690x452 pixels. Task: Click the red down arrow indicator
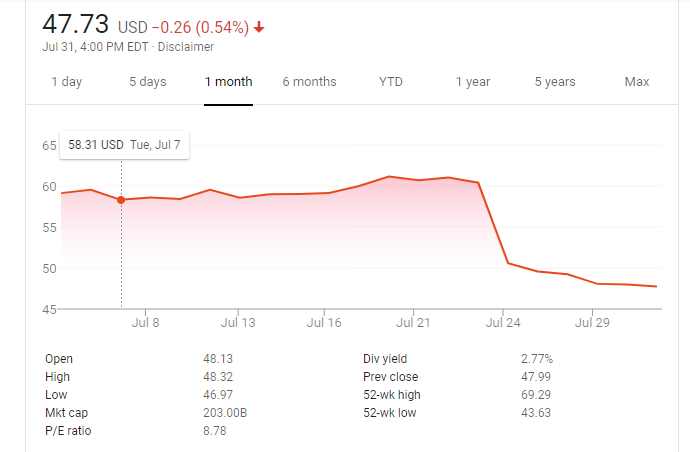pos(259,28)
